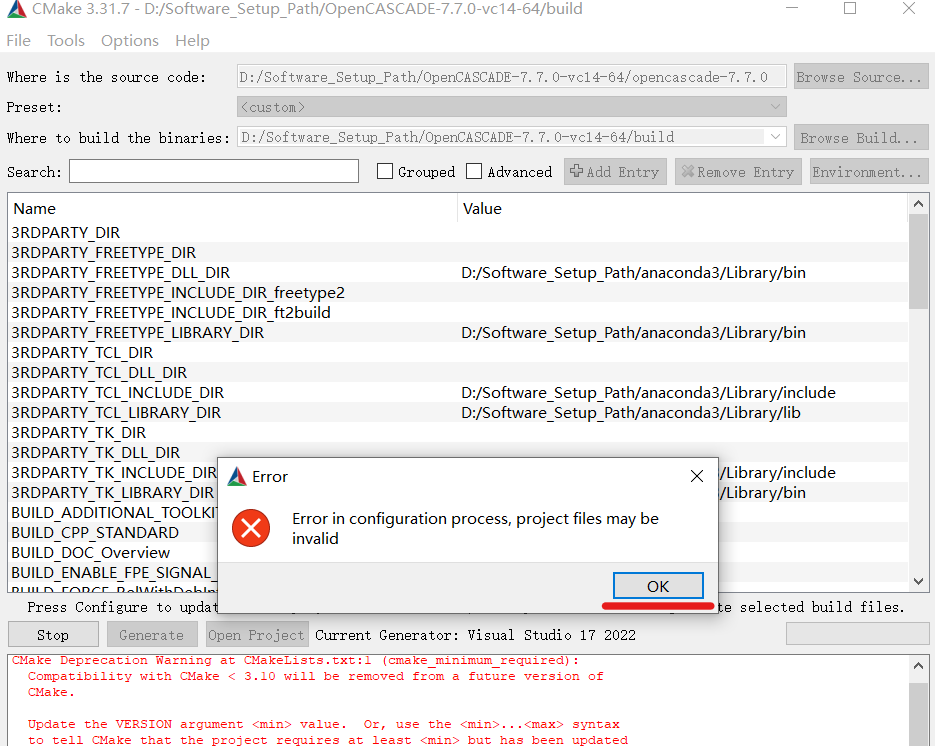Open the Options menu
The width and height of the screenshot is (935, 746).
(x=129, y=41)
